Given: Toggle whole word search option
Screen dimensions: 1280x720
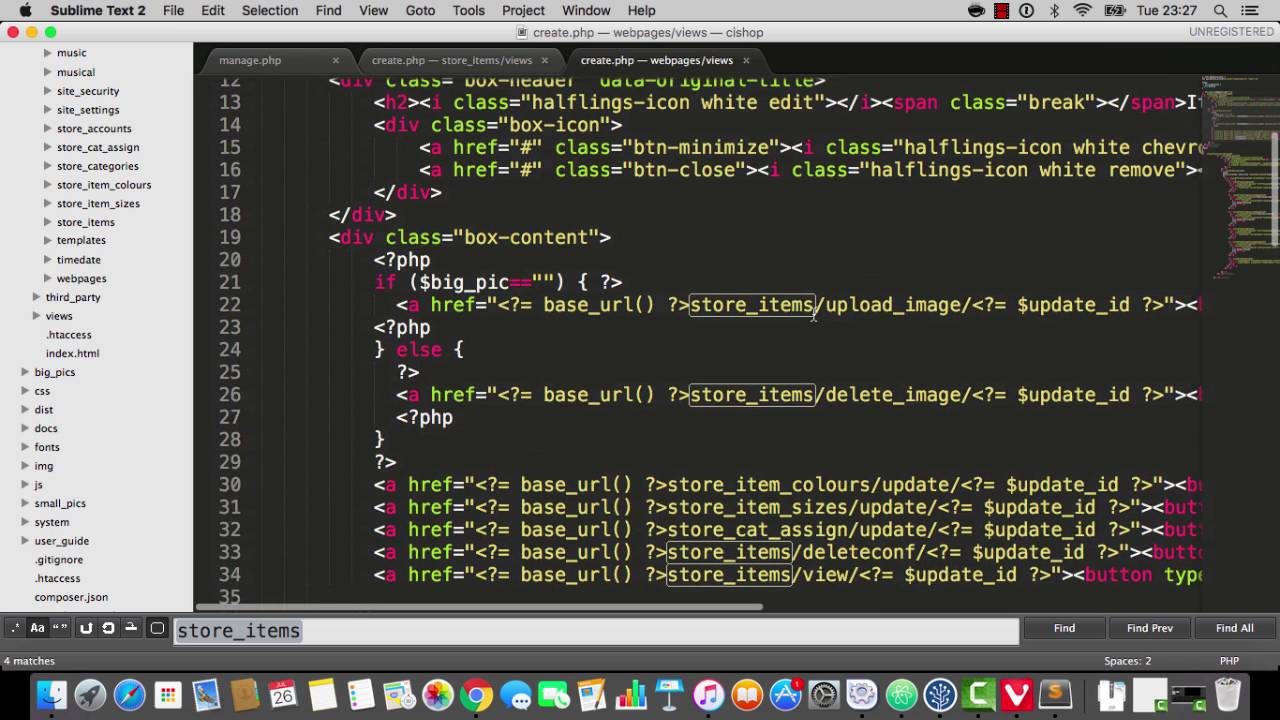Looking at the screenshot, I should pyautogui.click(x=59, y=628).
